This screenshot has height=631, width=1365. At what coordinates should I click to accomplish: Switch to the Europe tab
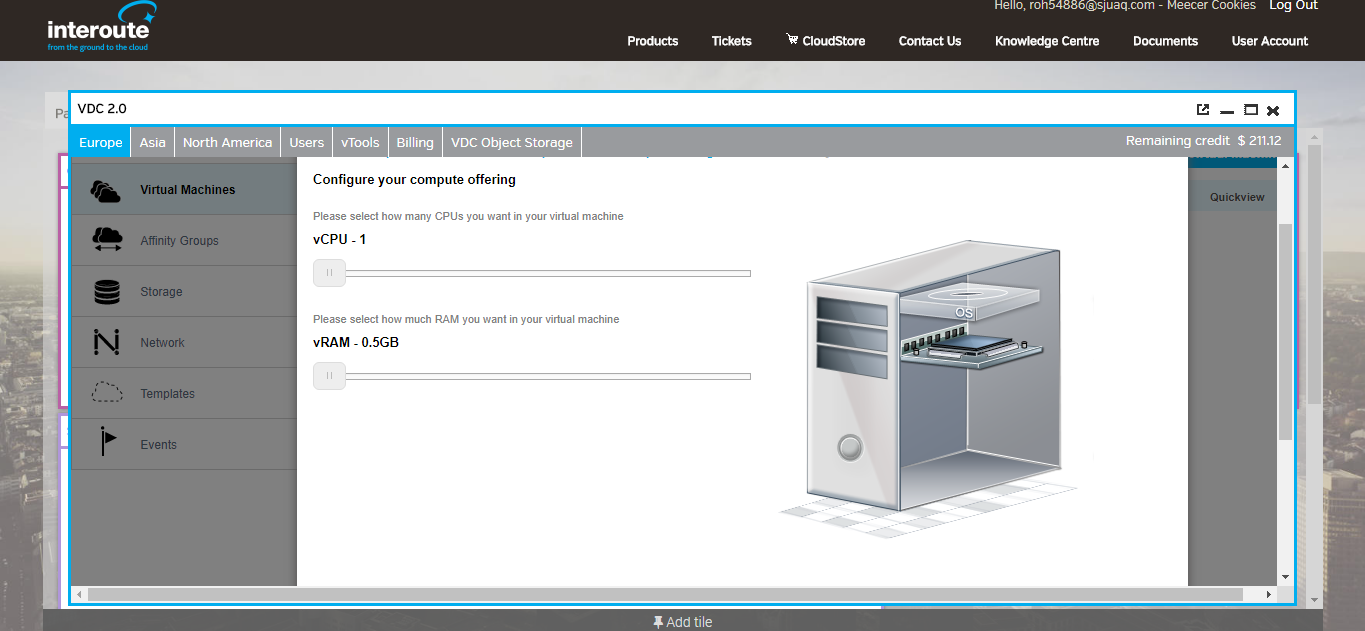pos(100,142)
